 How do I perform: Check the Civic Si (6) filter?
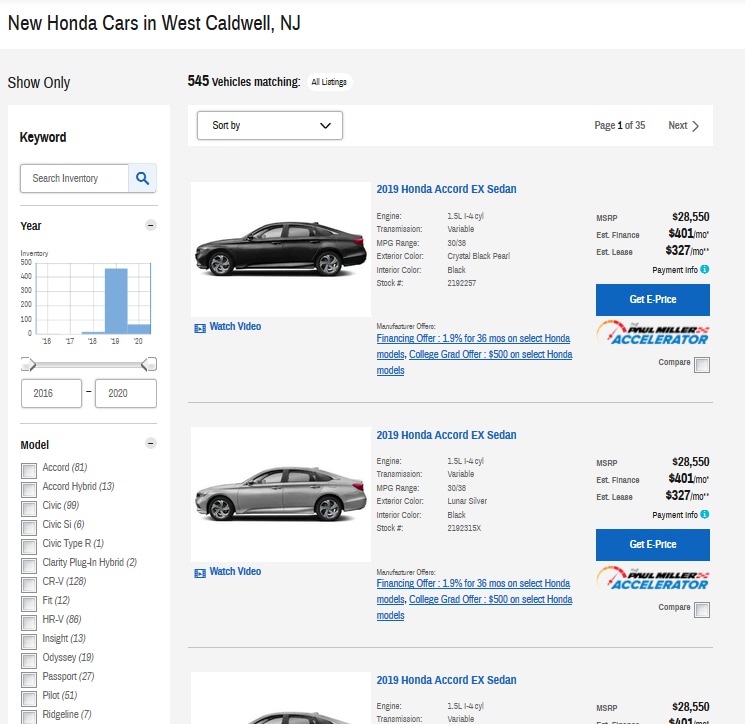(29, 528)
